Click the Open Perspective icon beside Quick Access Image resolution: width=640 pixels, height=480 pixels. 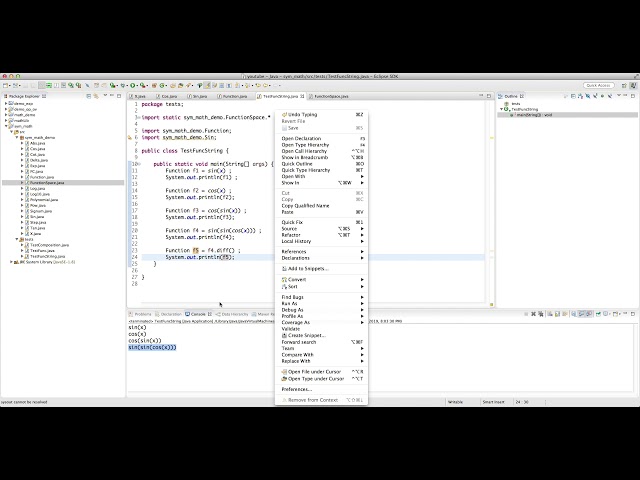pyautogui.click(x=624, y=85)
